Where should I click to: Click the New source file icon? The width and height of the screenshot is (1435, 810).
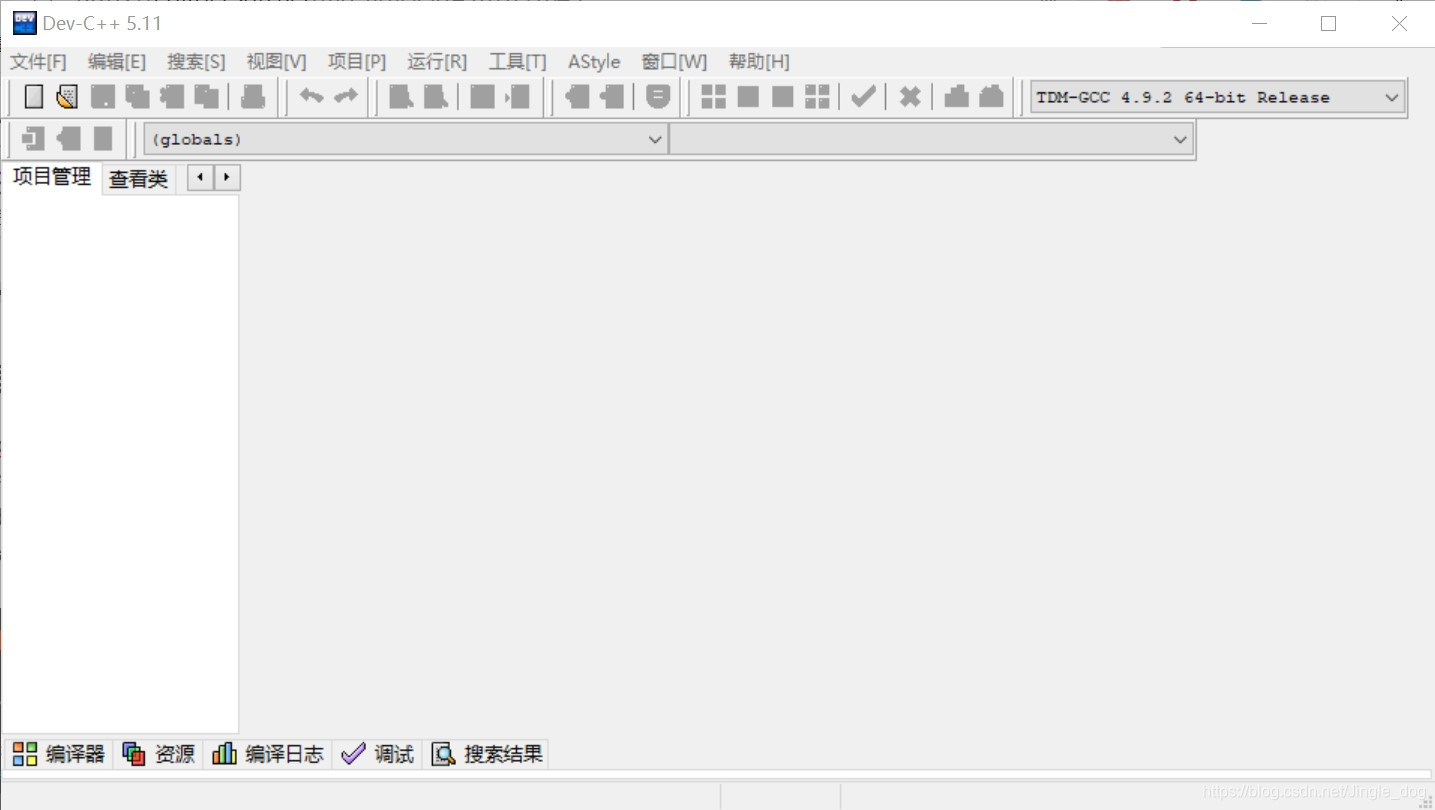[x=34, y=97]
